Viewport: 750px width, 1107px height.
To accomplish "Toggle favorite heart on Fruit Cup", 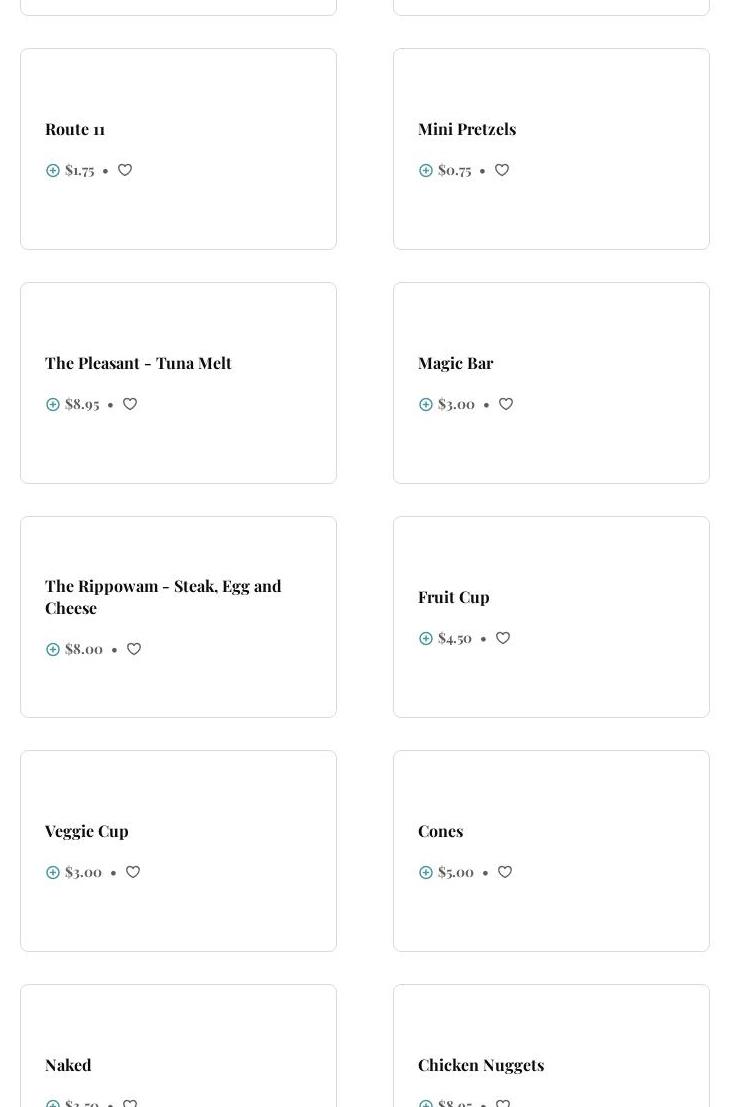I will tap(503, 638).
